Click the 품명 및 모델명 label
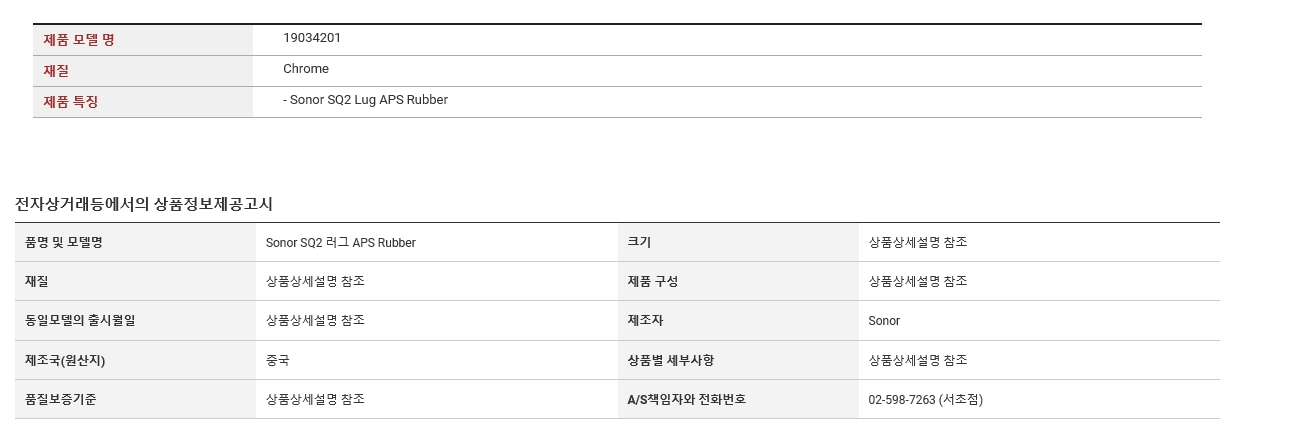The image size is (1306, 439). coord(64,242)
